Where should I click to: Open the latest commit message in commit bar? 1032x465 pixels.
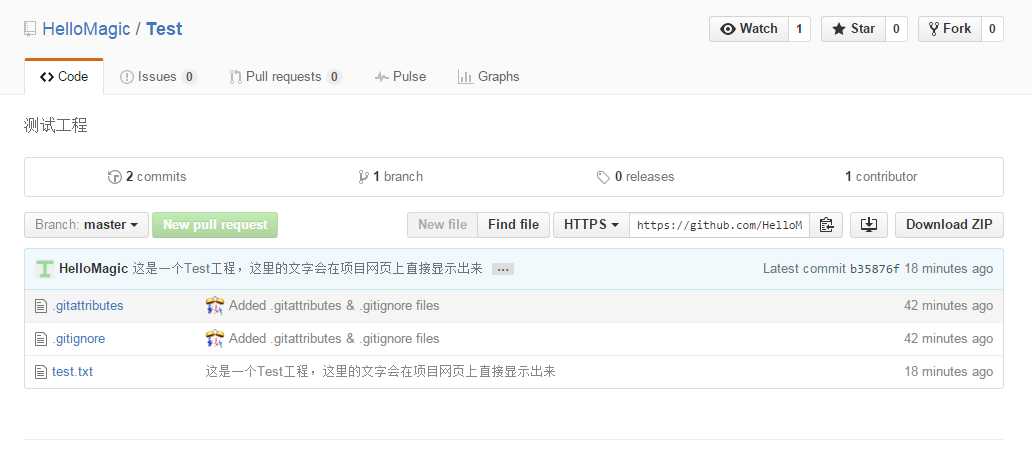(307, 269)
